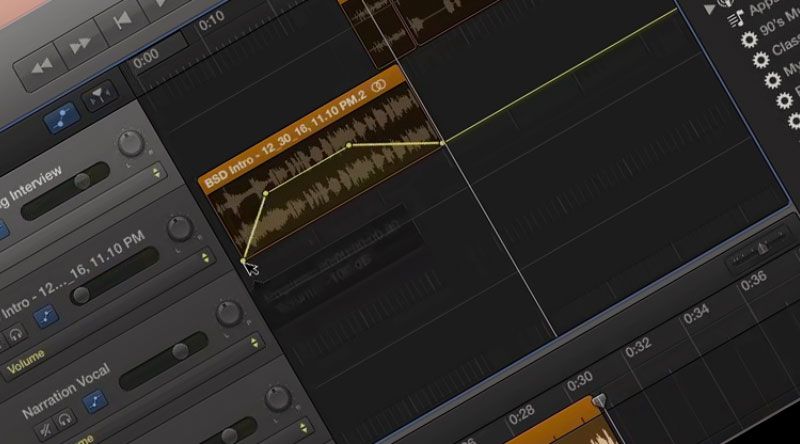The height and width of the screenshot is (444, 800).
Task: Click the volume slider thumb on the Intro 11.10 PM track
Action: pos(80,295)
